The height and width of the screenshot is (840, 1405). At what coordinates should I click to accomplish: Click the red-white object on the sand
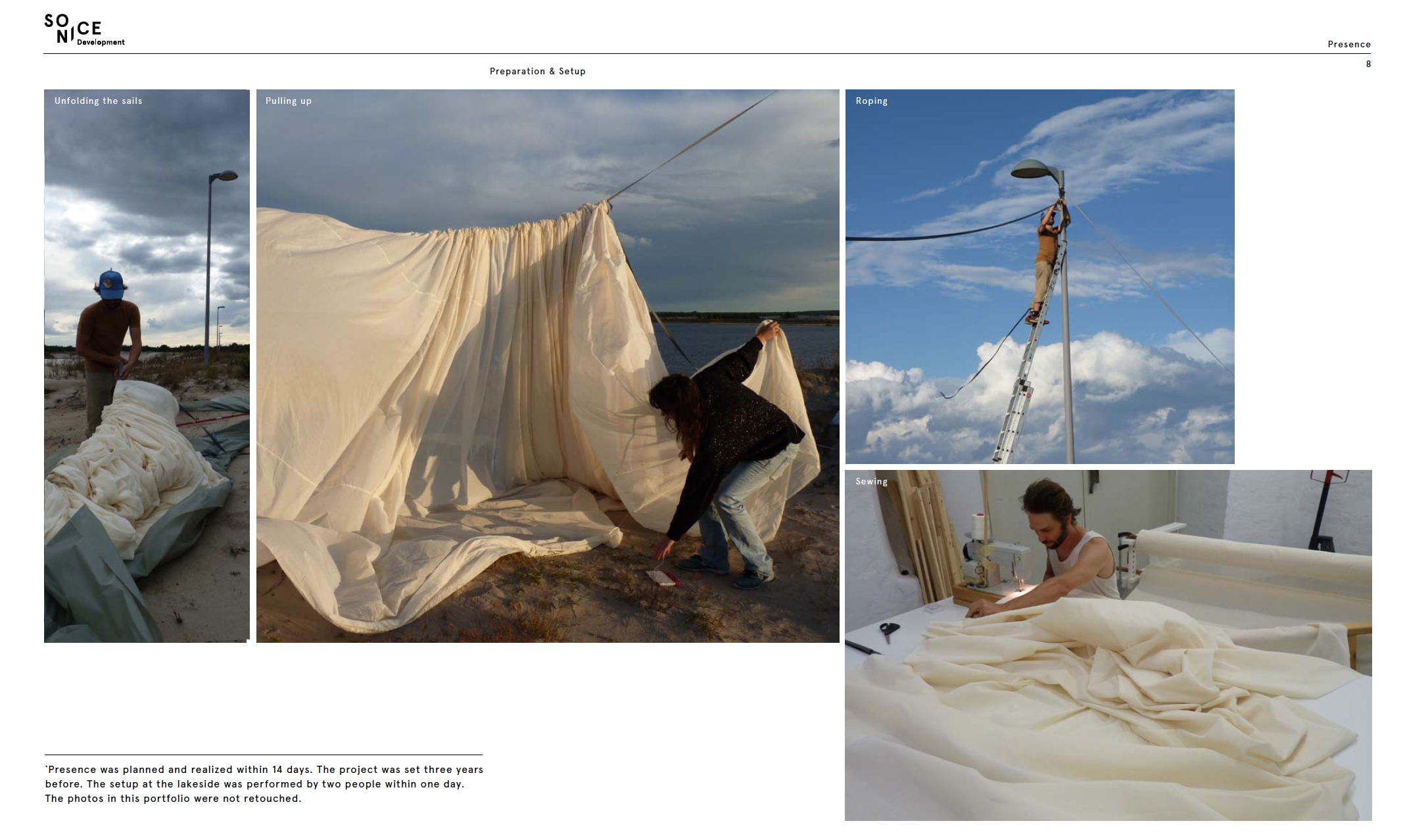tap(662, 578)
